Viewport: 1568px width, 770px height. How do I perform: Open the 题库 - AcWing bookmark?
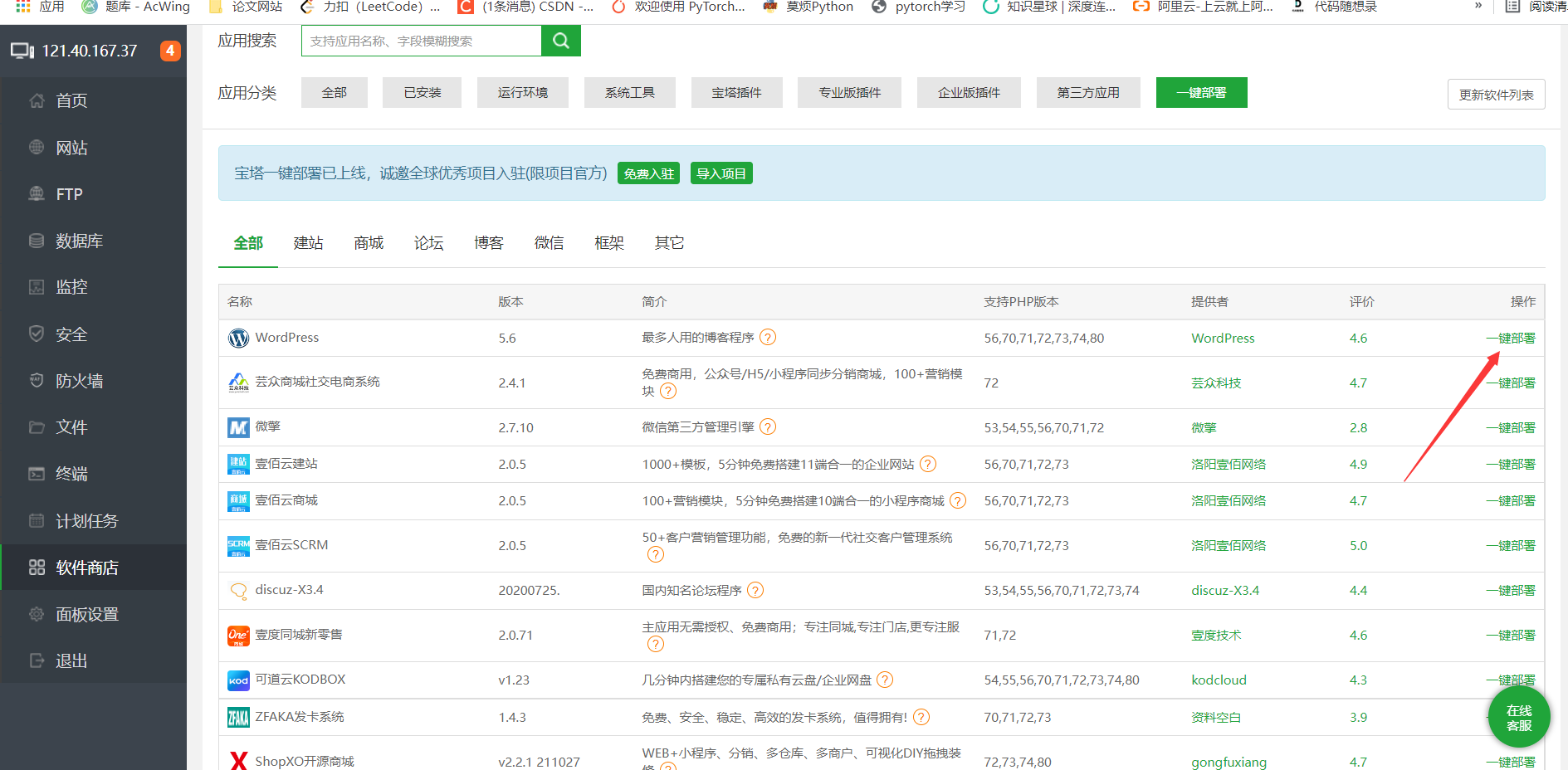tap(136, 7)
